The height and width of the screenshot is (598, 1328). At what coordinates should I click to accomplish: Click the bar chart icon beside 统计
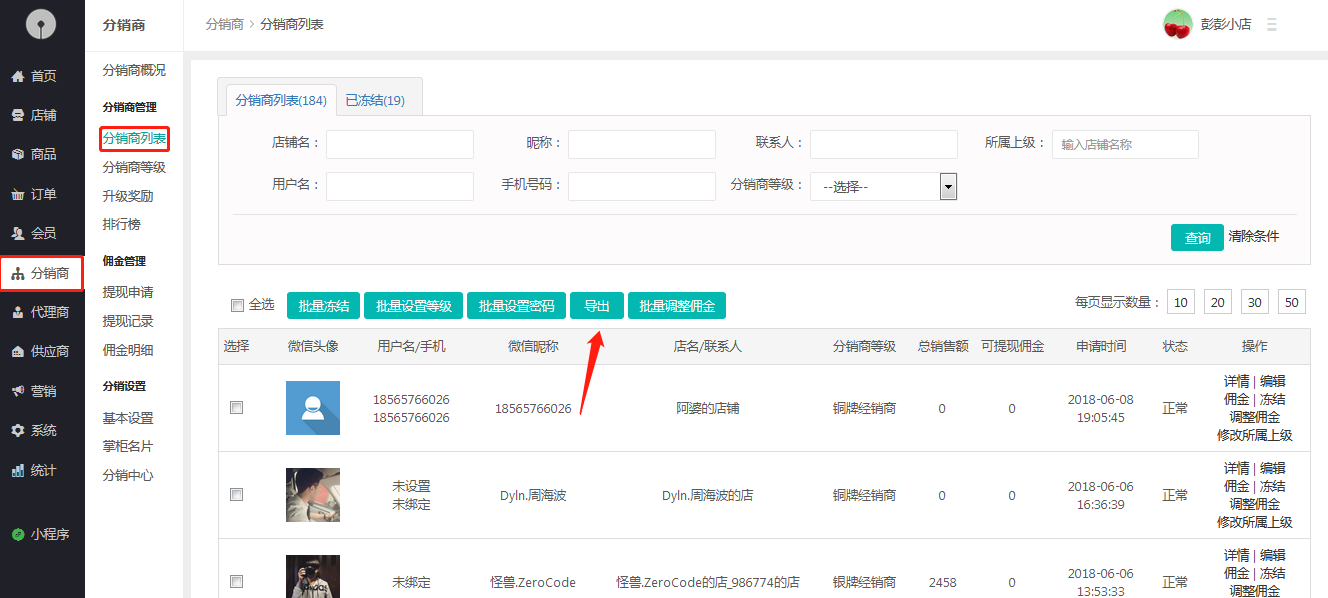coord(17,470)
